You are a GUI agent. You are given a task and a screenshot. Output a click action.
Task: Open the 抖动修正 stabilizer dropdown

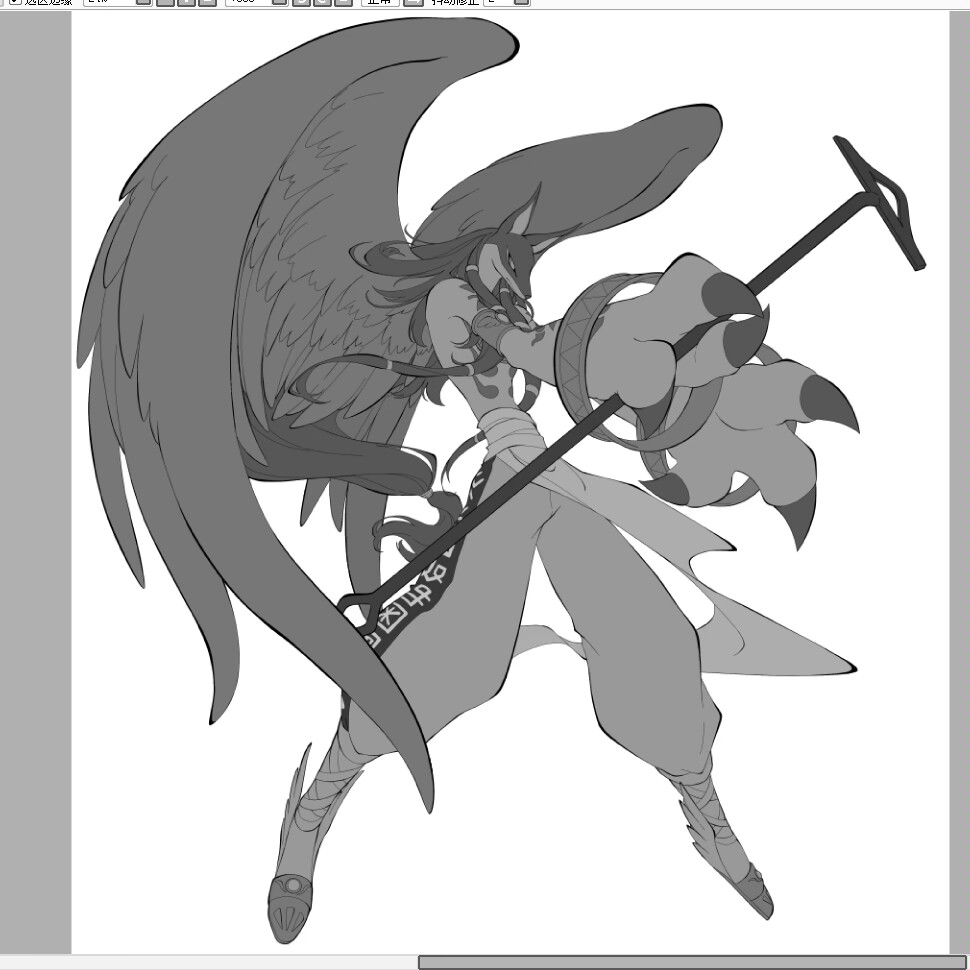point(520,1)
